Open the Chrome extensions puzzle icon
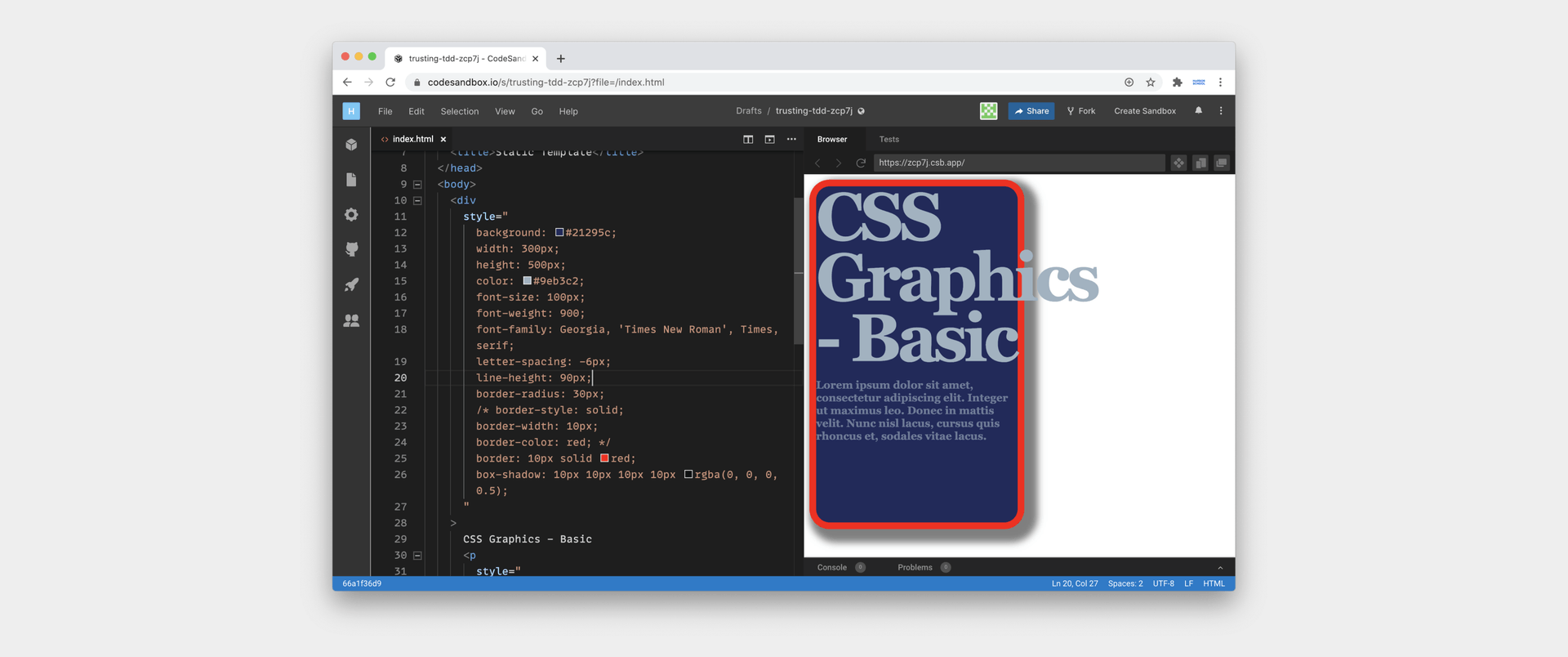The image size is (1568, 657). pos(1177,82)
